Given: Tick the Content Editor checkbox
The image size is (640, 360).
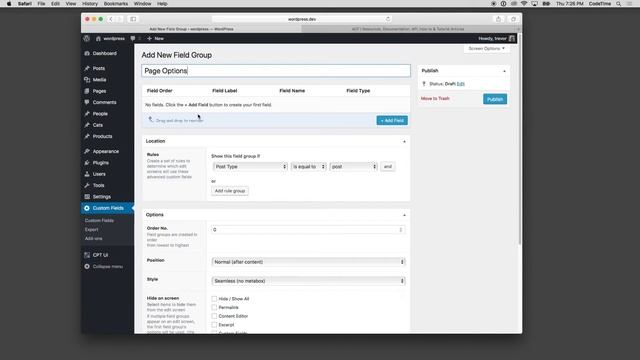Looking at the screenshot, I should click(x=214, y=316).
